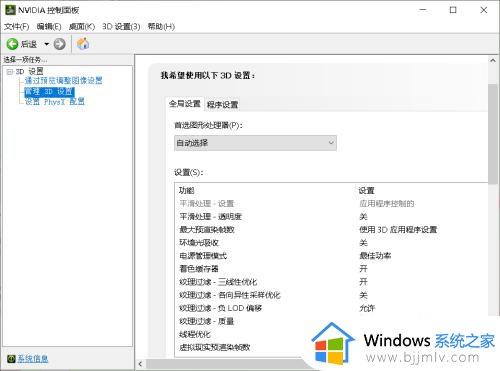Minimize the NVIDIA control panel window
Viewport: 500px width, 371px height.
(x=423, y=10)
